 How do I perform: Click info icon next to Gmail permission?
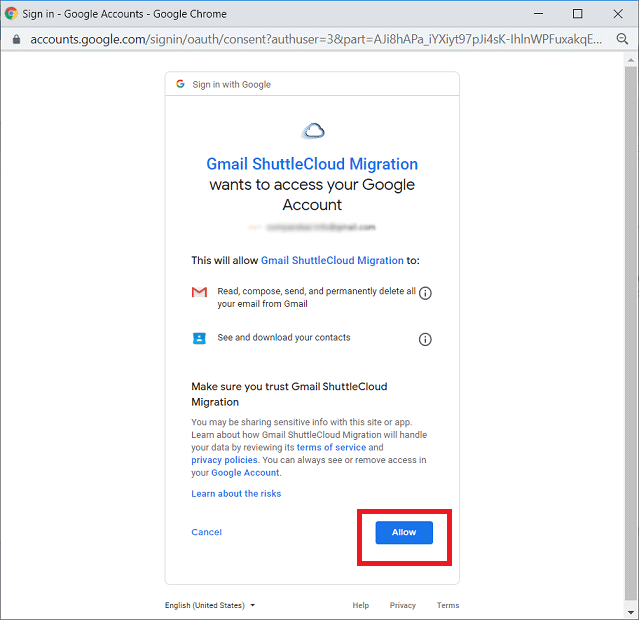point(425,293)
